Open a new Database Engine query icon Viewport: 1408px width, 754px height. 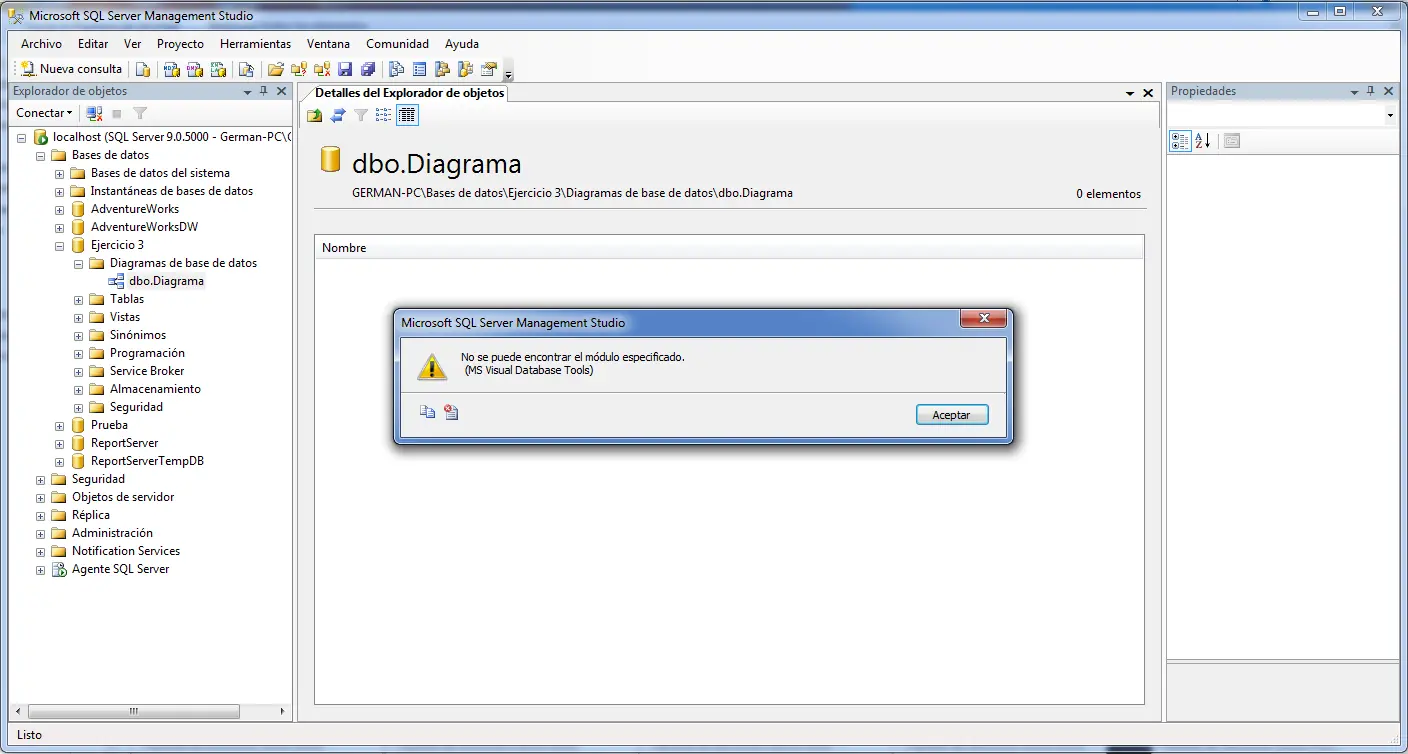pos(143,69)
